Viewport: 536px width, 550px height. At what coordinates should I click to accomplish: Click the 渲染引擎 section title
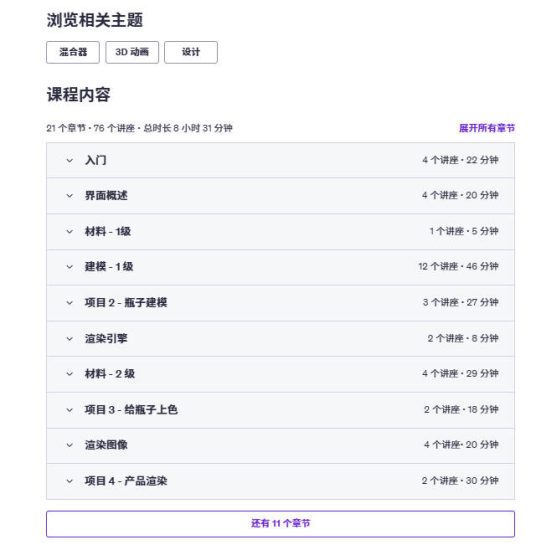pos(106,338)
